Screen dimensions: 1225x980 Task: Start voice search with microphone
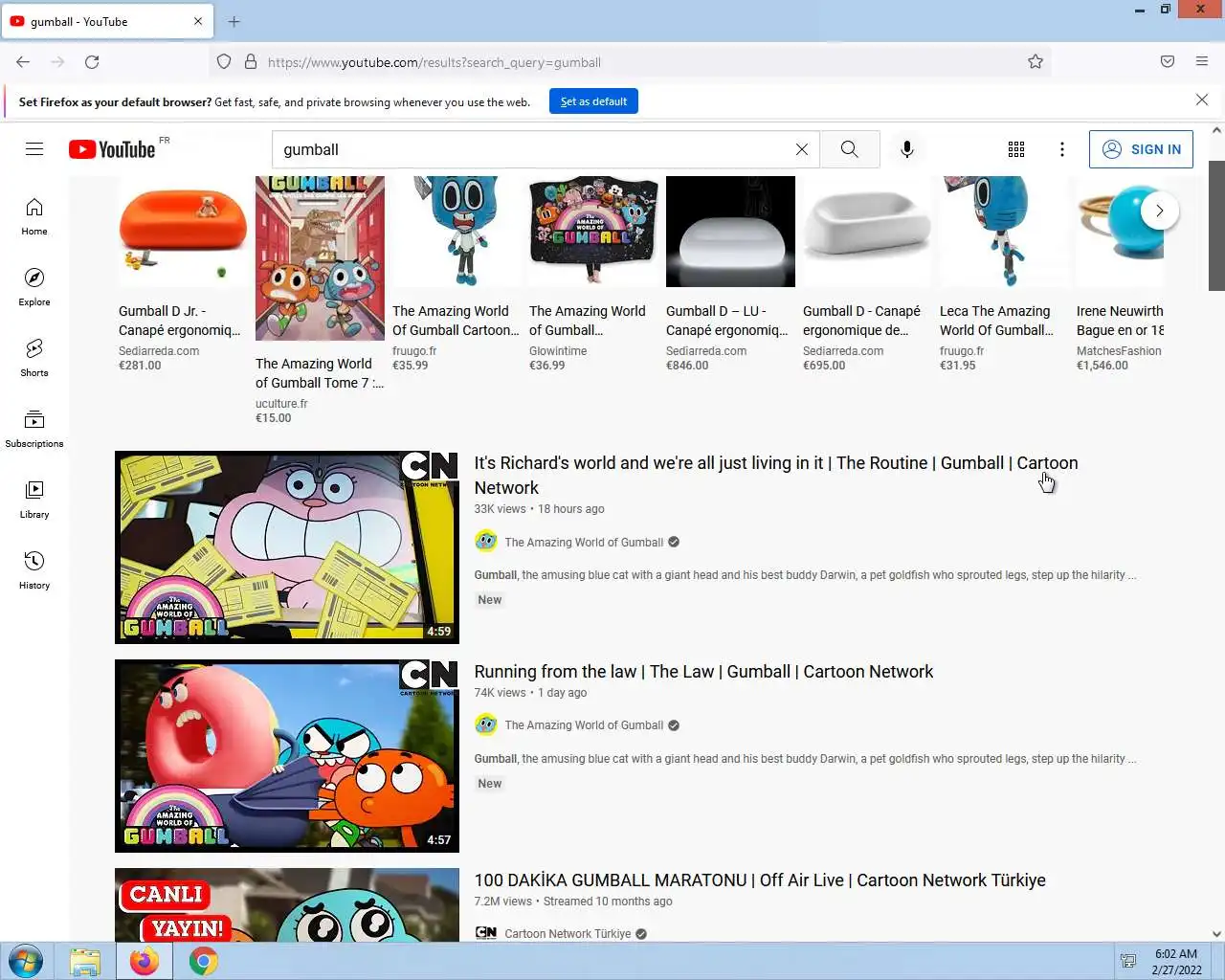pos(907,149)
